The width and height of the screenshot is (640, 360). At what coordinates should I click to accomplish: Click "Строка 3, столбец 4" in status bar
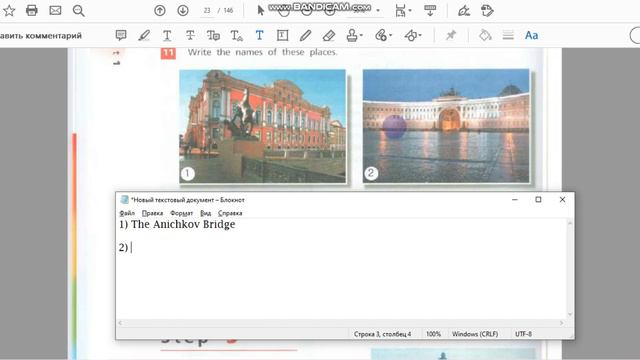coord(382,334)
